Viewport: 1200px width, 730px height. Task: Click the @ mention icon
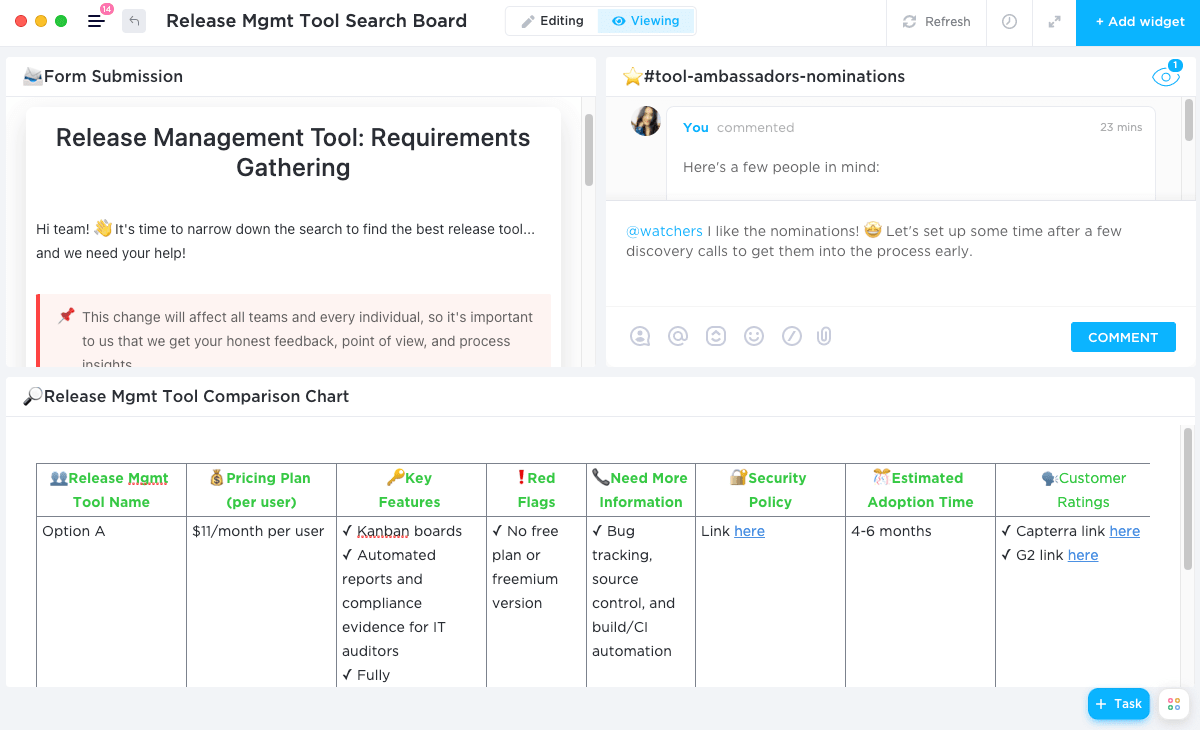[x=678, y=337]
